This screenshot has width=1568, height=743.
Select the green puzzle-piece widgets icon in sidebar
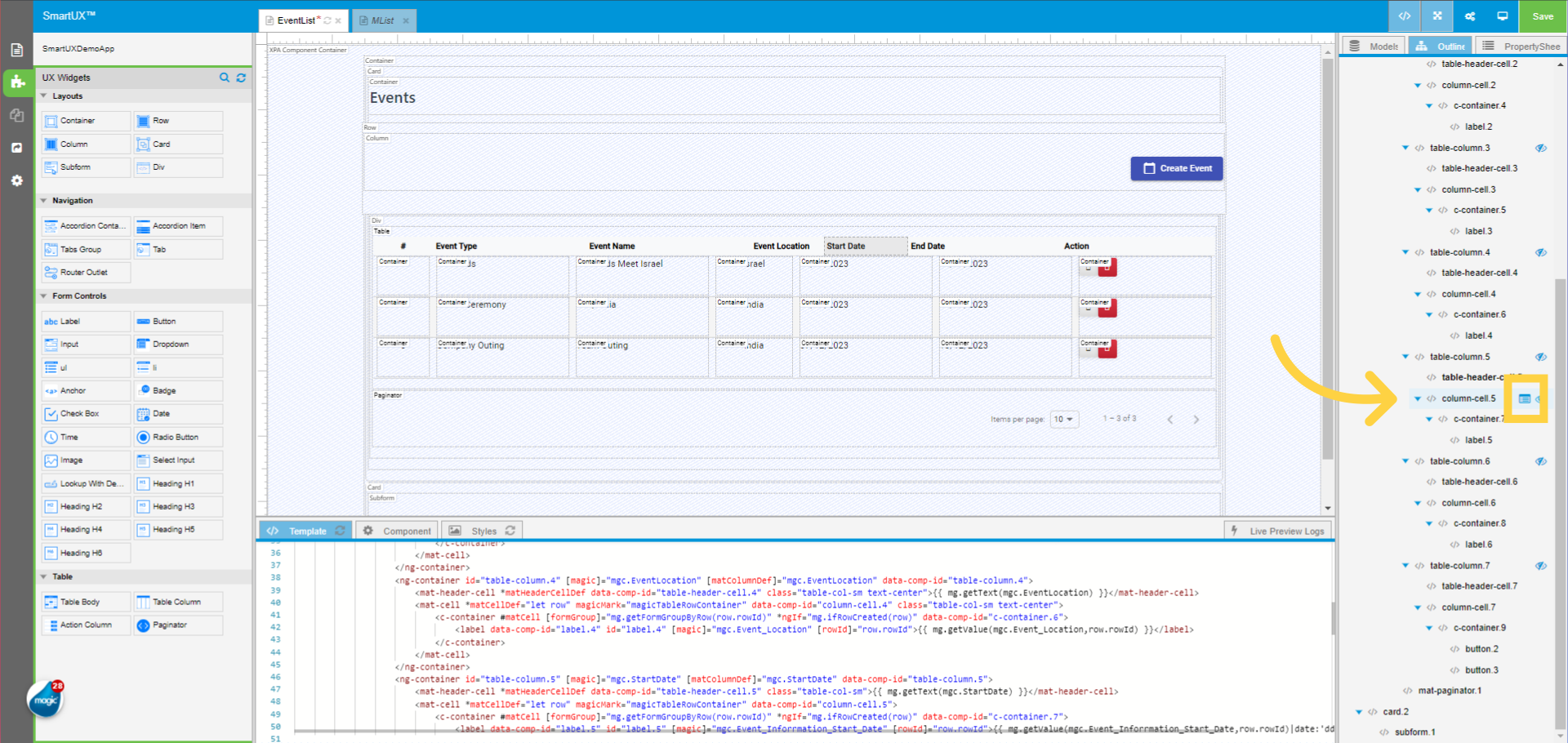click(x=16, y=82)
